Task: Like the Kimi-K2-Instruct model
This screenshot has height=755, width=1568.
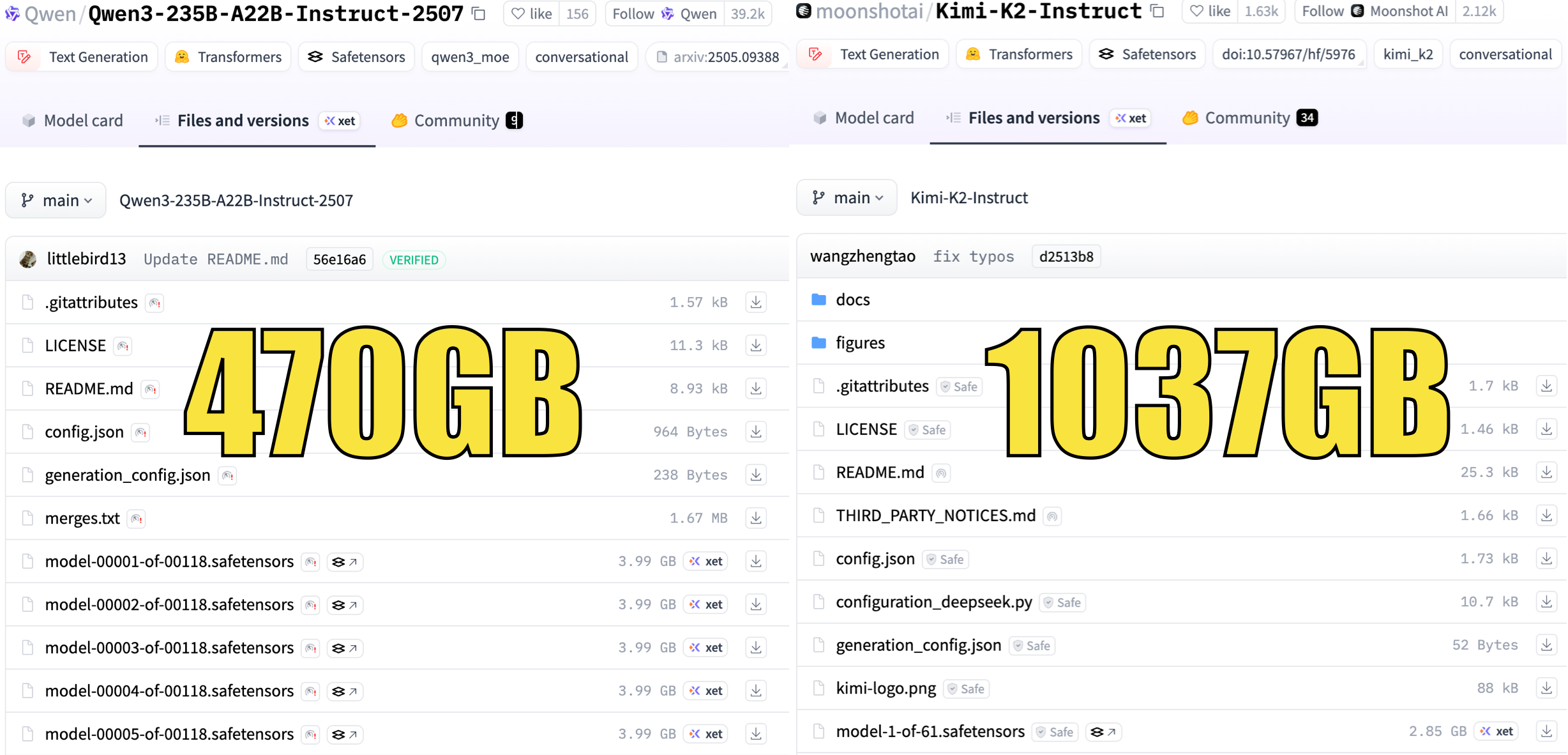Action: 1210,11
